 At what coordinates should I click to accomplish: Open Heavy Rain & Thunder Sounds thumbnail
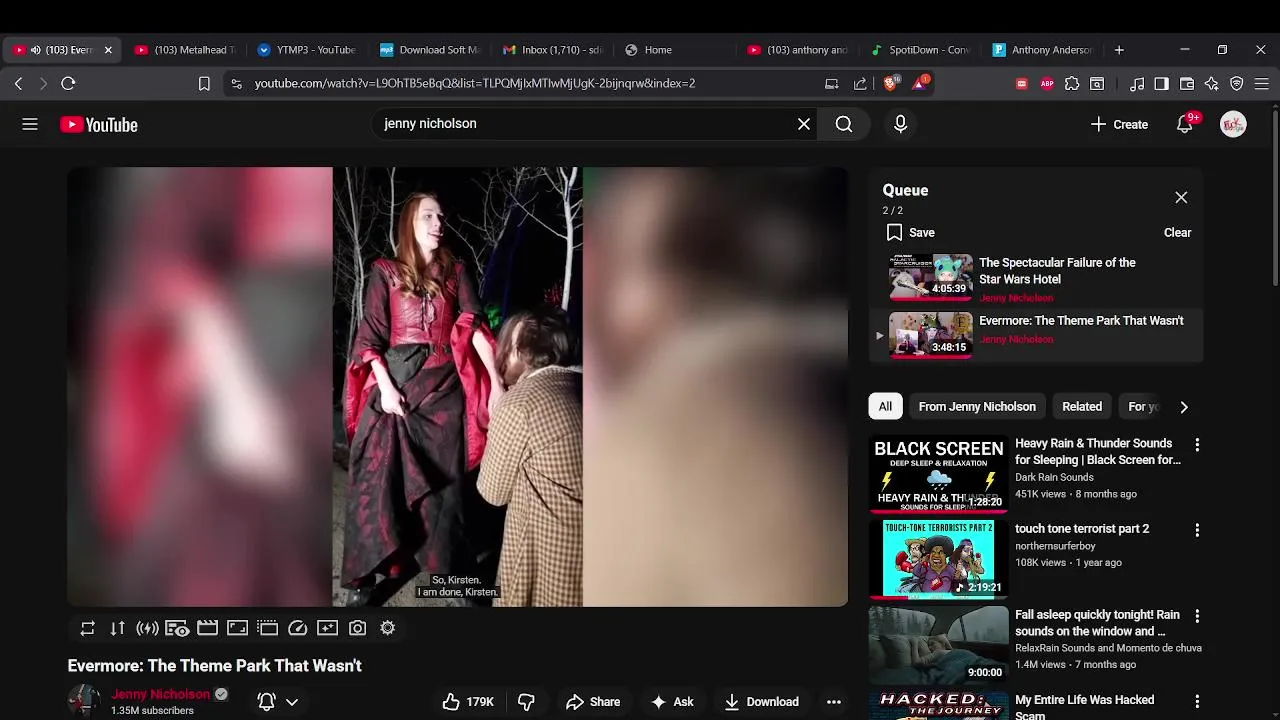coord(938,474)
